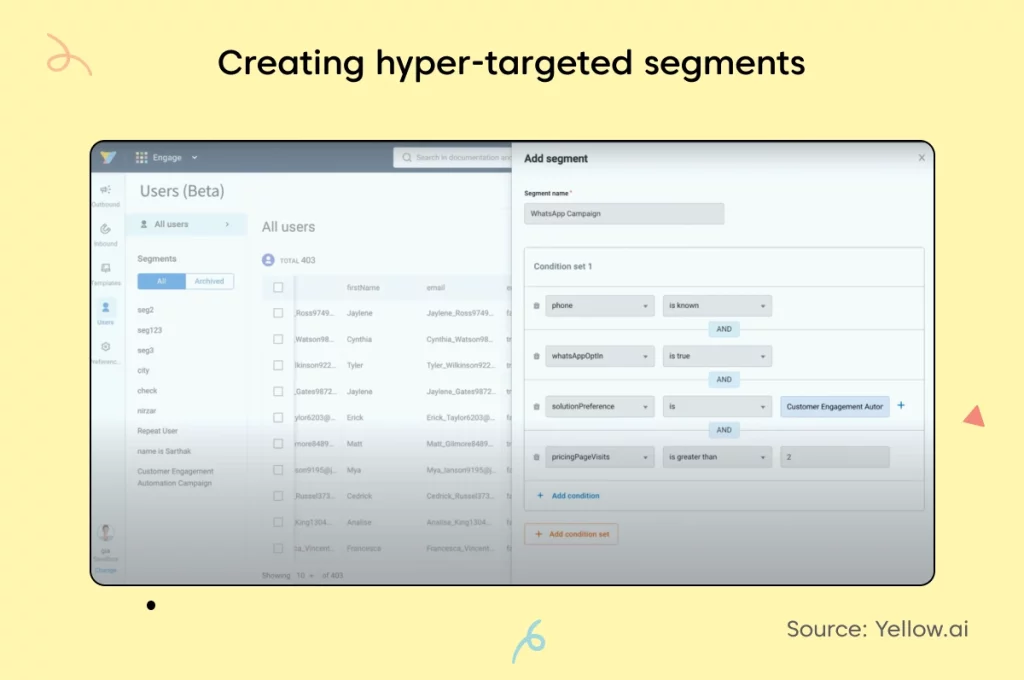The width and height of the screenshot is (1024, 680).
Task: Open Customer Engagement Automation Campaign segment
Action: point(175,477)
